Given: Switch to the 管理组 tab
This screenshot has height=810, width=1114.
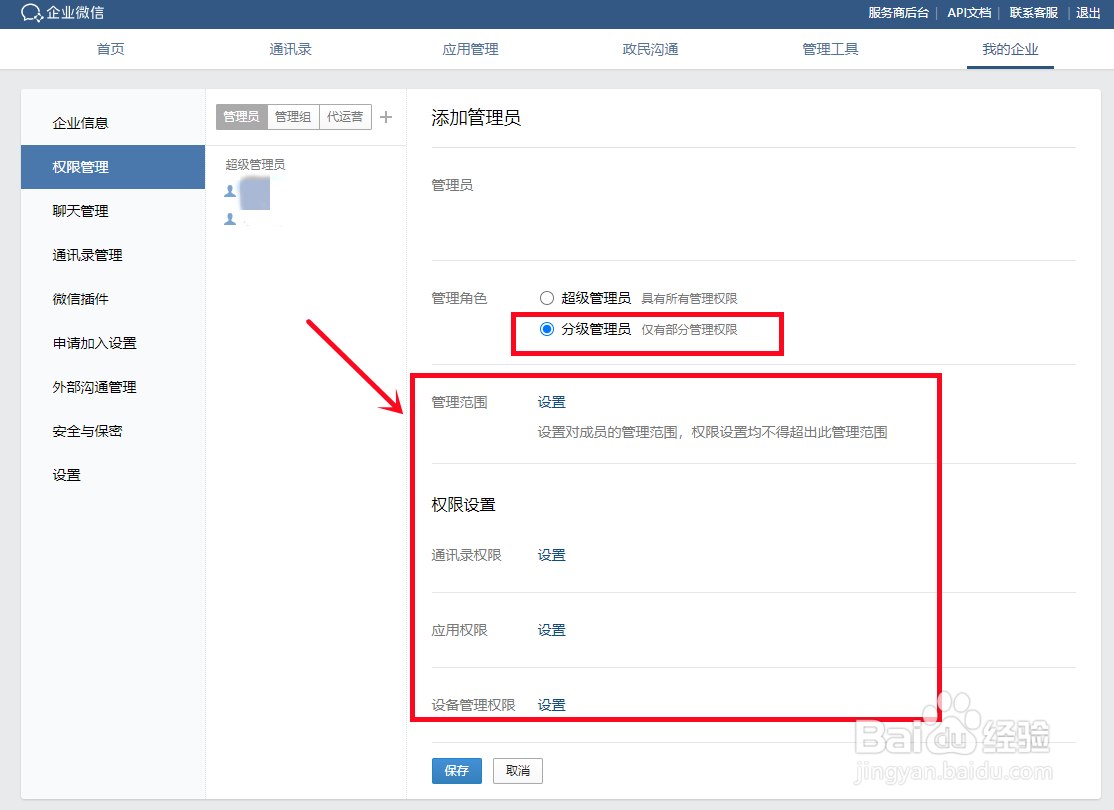Looking at the screenshot, I should click(293, 116).
